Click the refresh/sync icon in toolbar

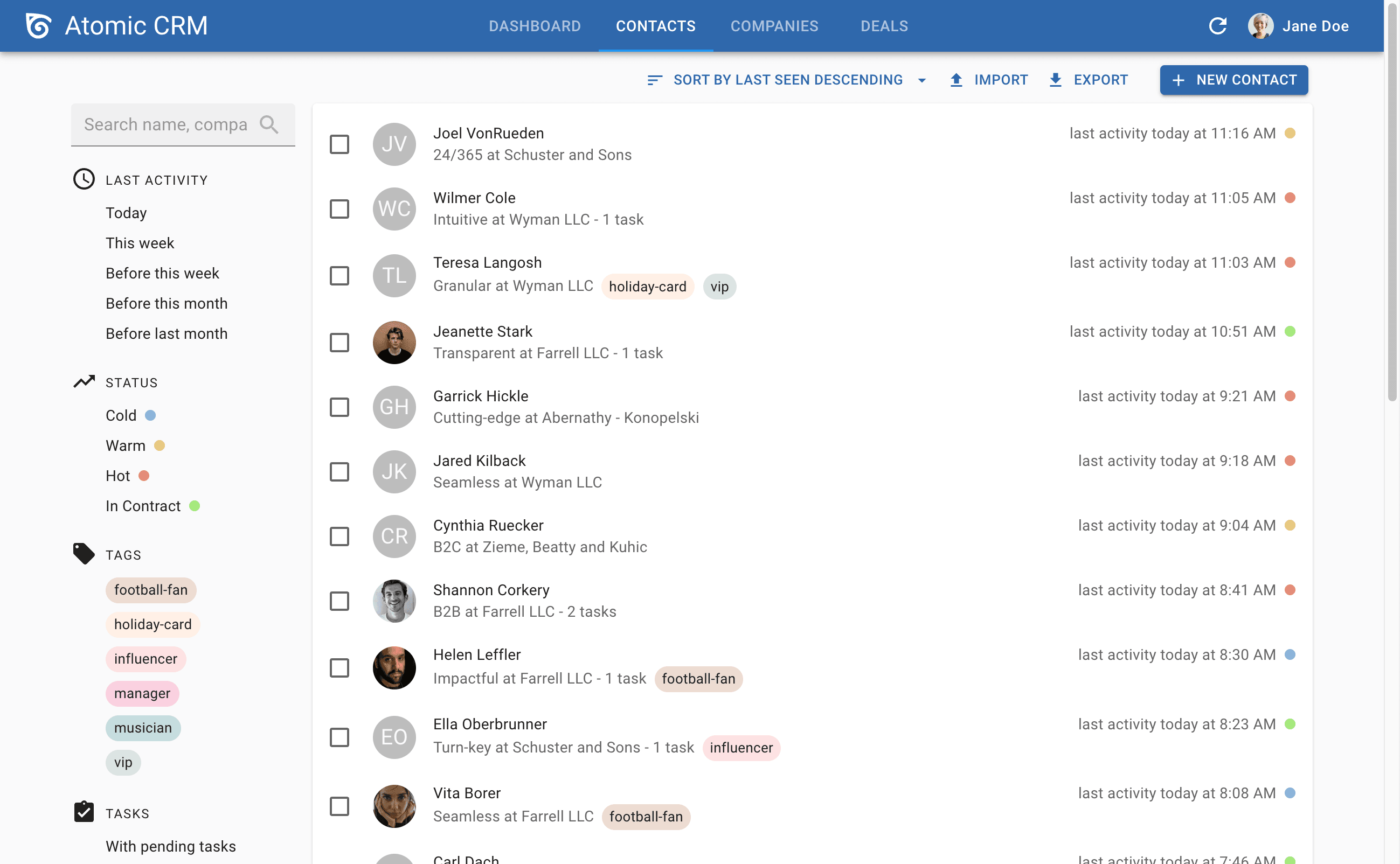(x=1217, y=24)
